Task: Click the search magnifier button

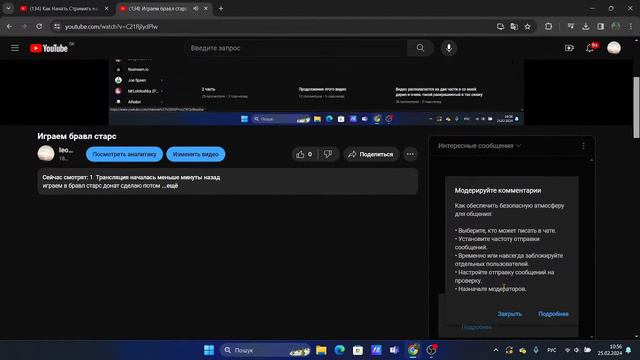Action: click(x=420, y=48)
